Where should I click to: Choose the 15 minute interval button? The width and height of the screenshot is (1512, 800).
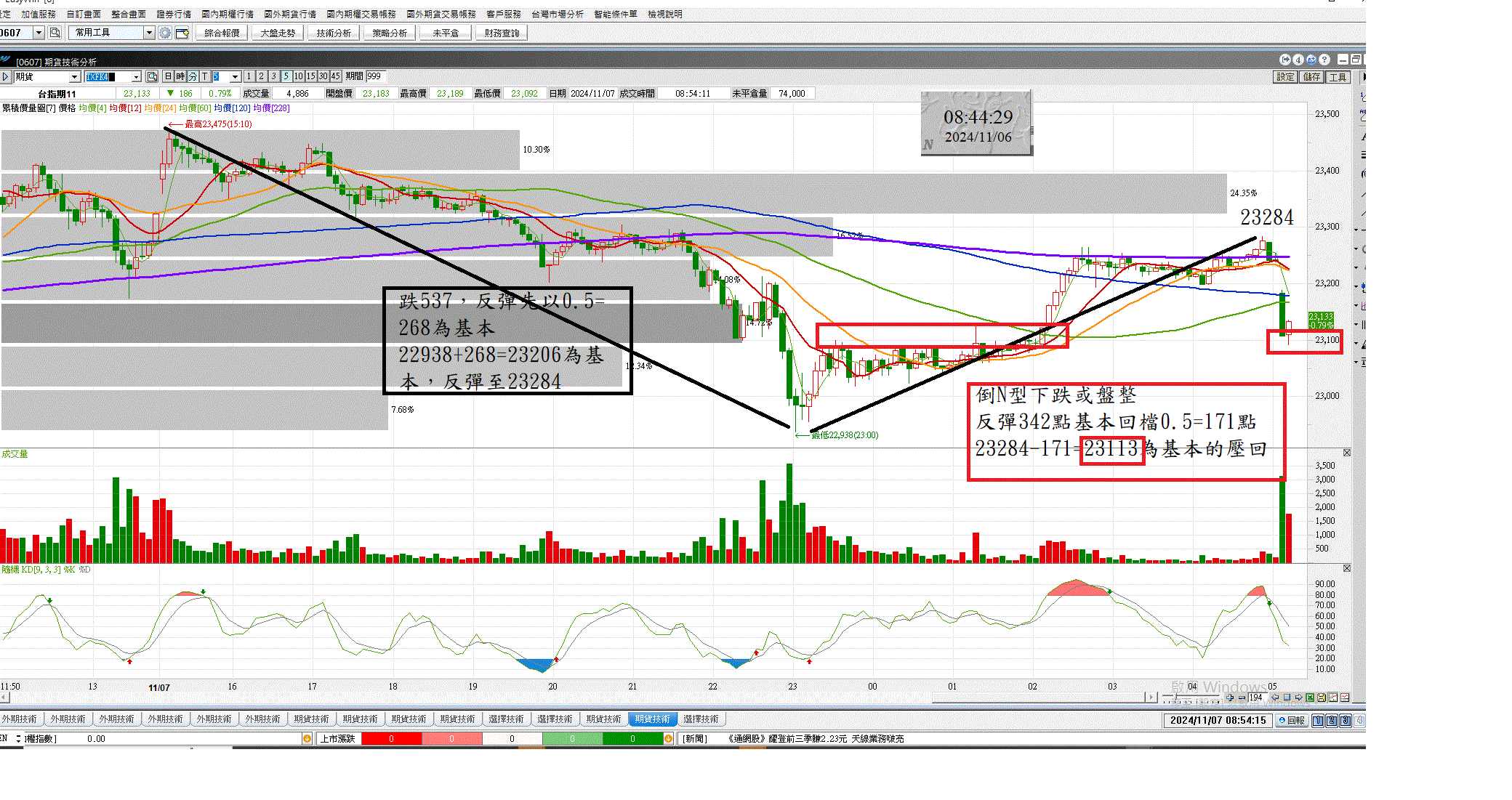point(311,76)
